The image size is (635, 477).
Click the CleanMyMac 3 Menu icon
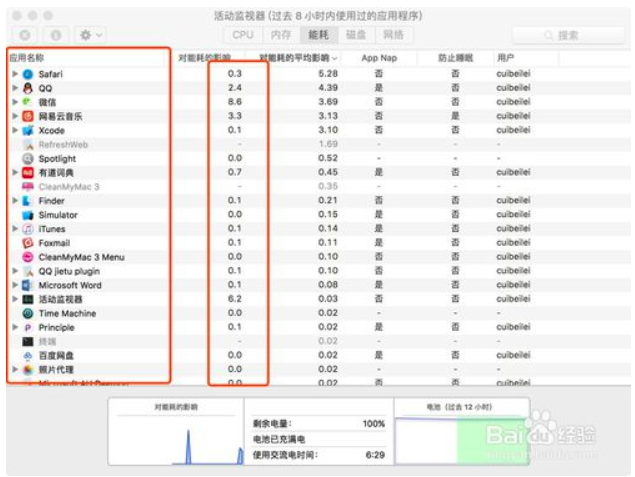28,257
